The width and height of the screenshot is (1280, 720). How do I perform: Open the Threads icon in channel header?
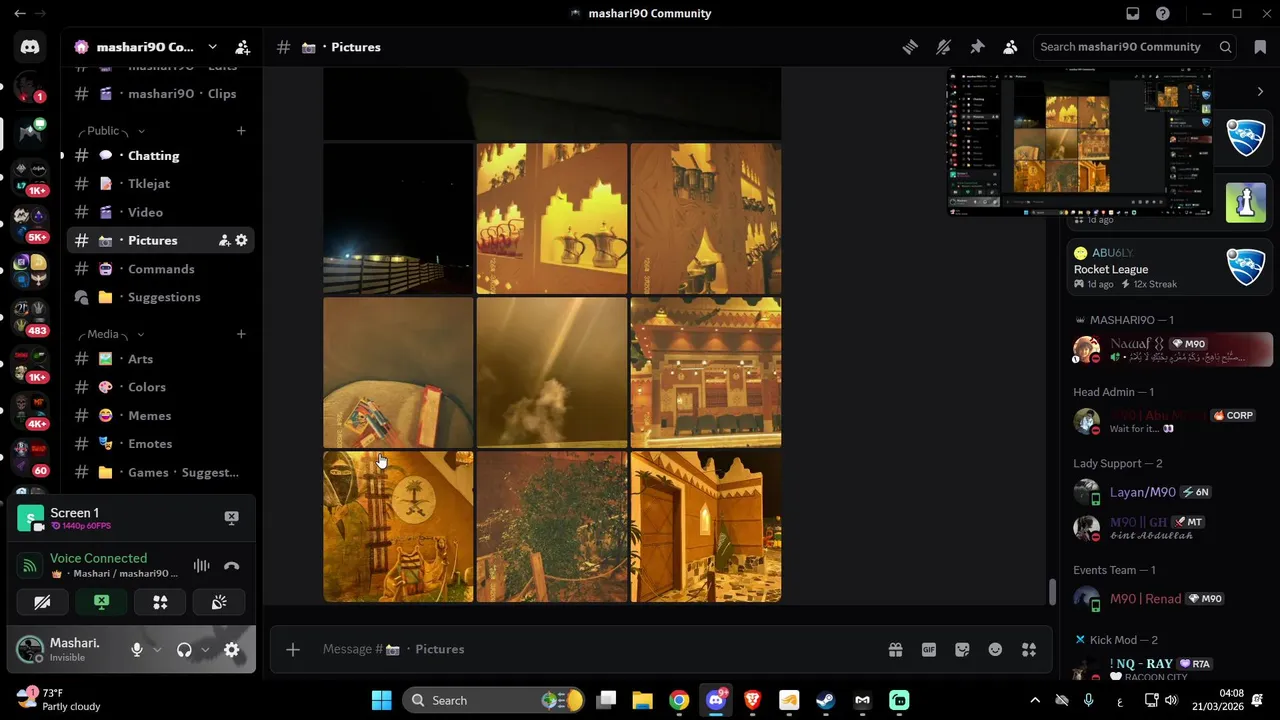click(910, 47)
